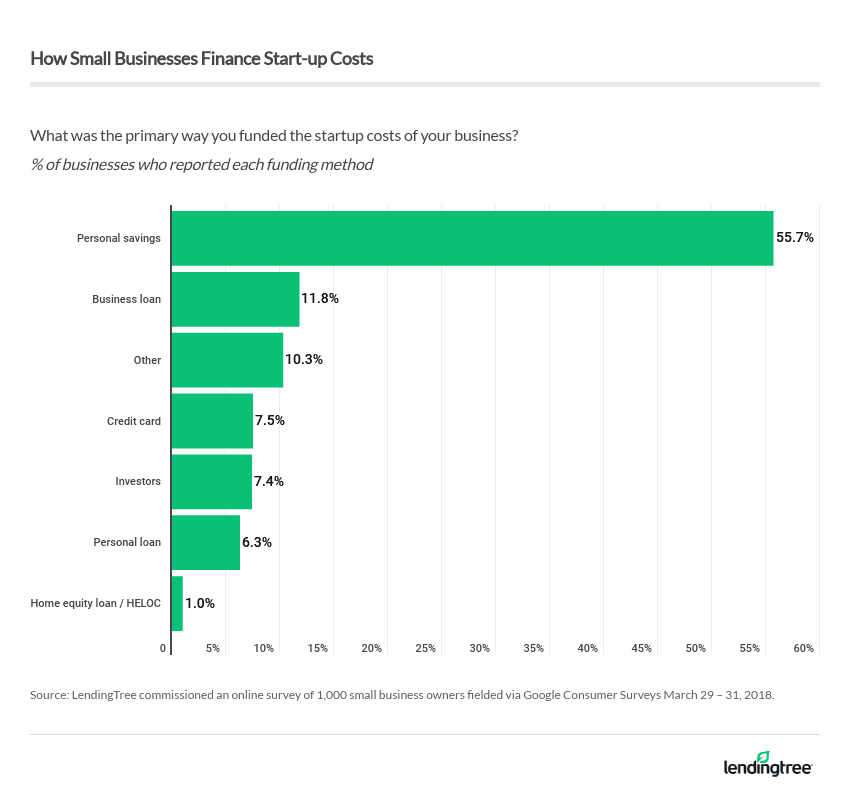Click the small Home equity loan bar

(x=177, y=603)
